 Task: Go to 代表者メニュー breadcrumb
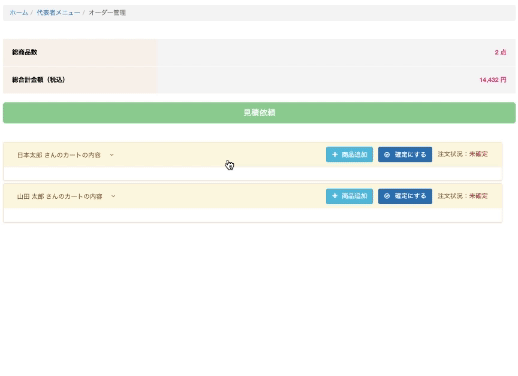58,13
